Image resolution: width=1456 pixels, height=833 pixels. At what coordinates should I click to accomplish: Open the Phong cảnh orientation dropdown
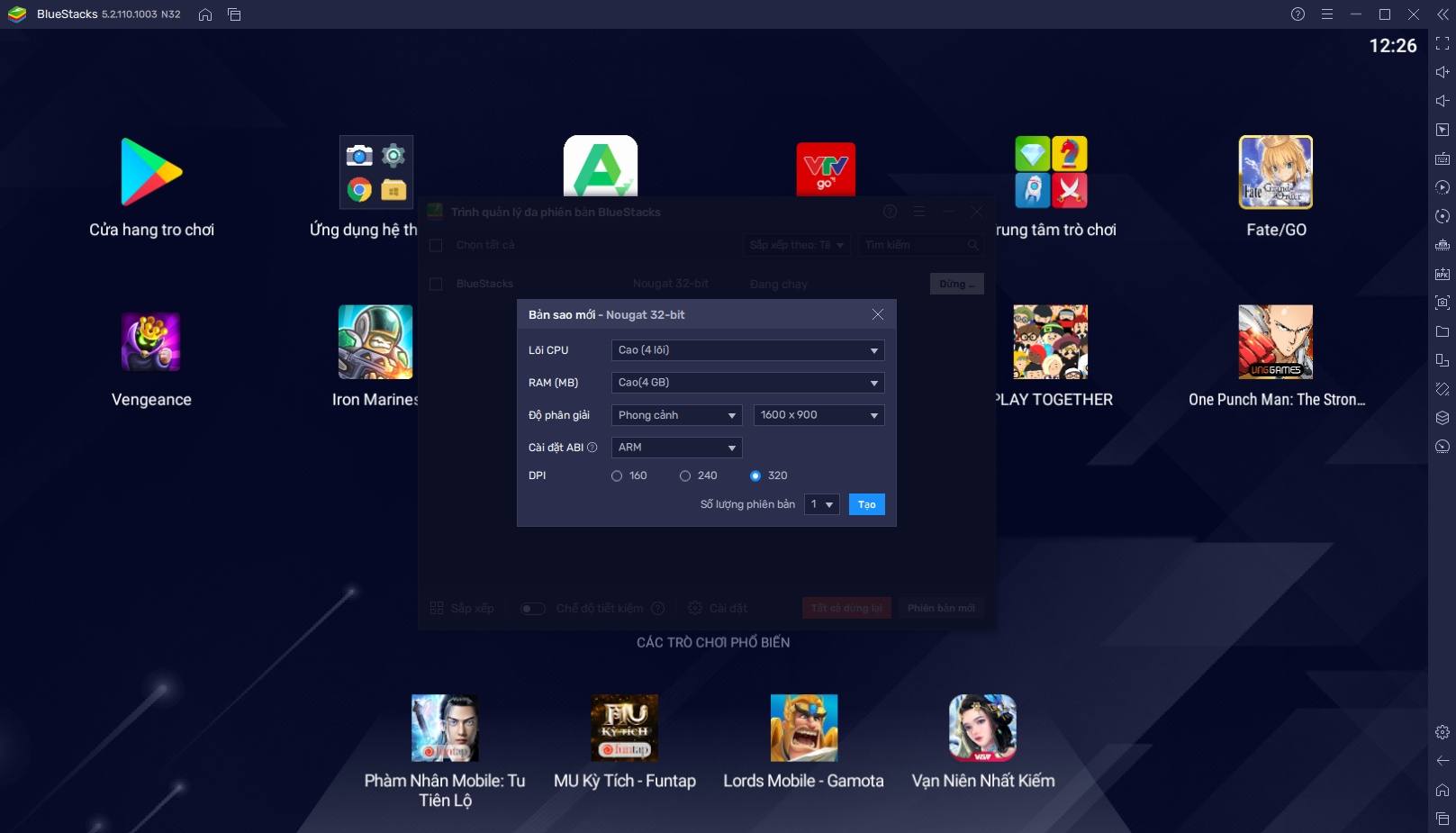pos(676,415)
